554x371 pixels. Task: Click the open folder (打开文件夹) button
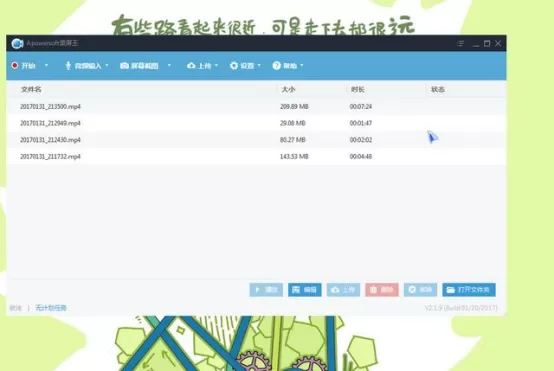(x=469, y=290)
